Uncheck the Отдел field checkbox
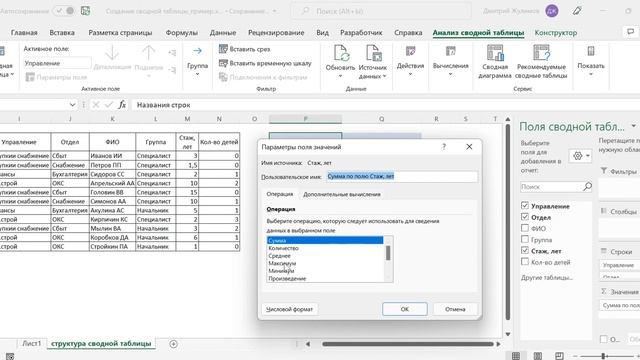Screen dimensions: 640x360 pos(525,216)
